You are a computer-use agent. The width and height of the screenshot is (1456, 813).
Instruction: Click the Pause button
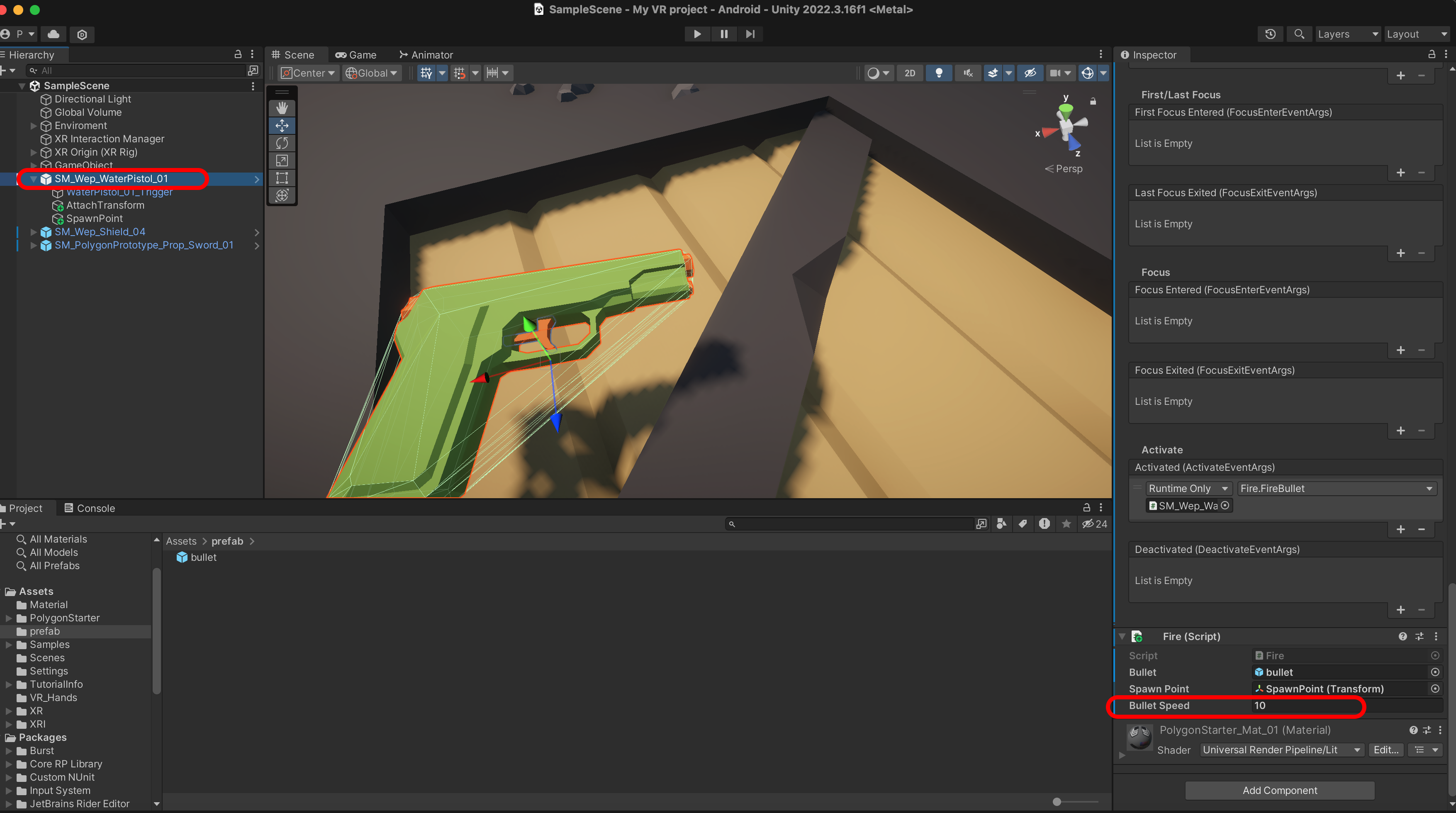(x=723, y=34)
